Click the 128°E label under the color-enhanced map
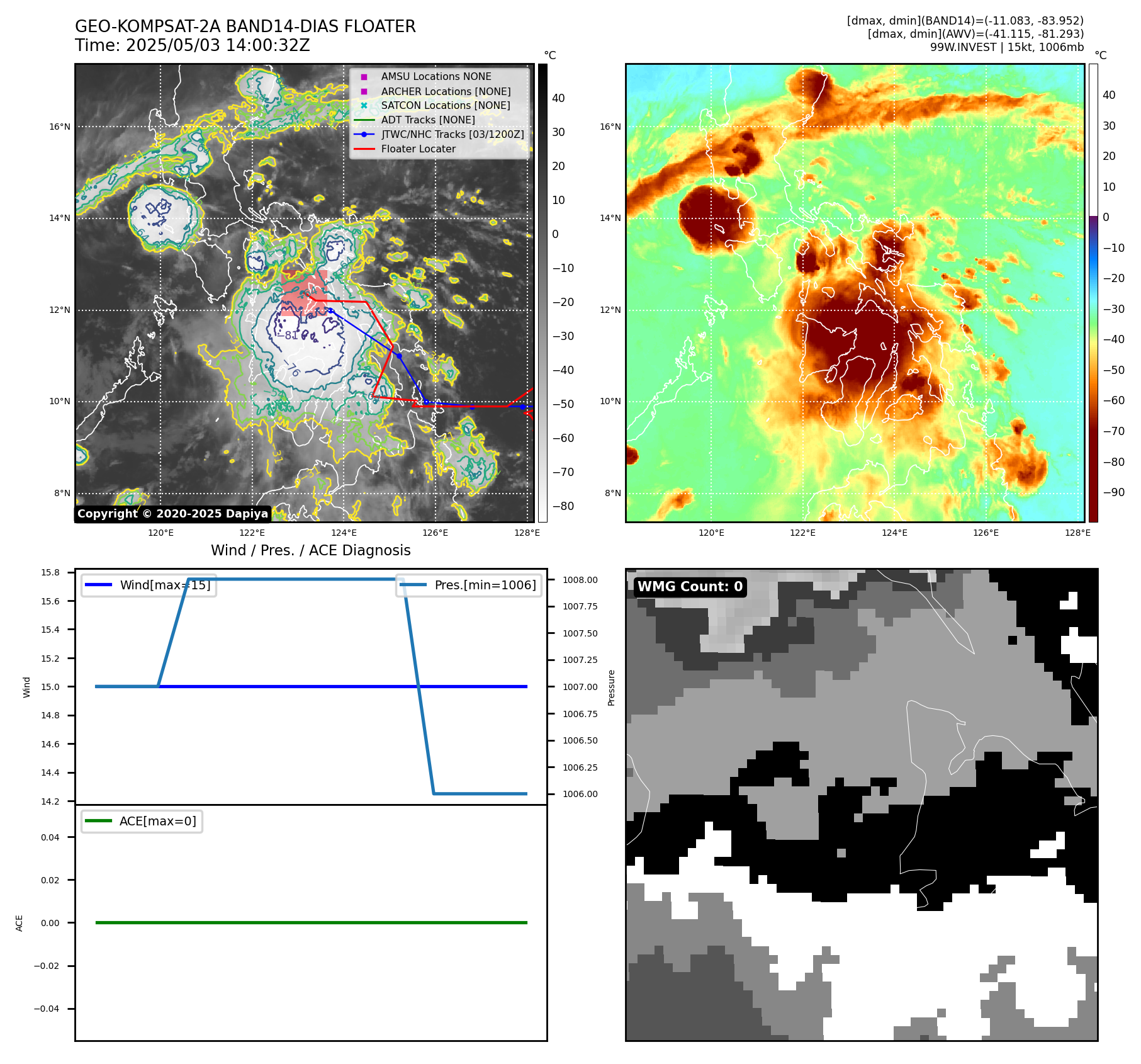1141x1064 pixels. tap(1077, 533)
